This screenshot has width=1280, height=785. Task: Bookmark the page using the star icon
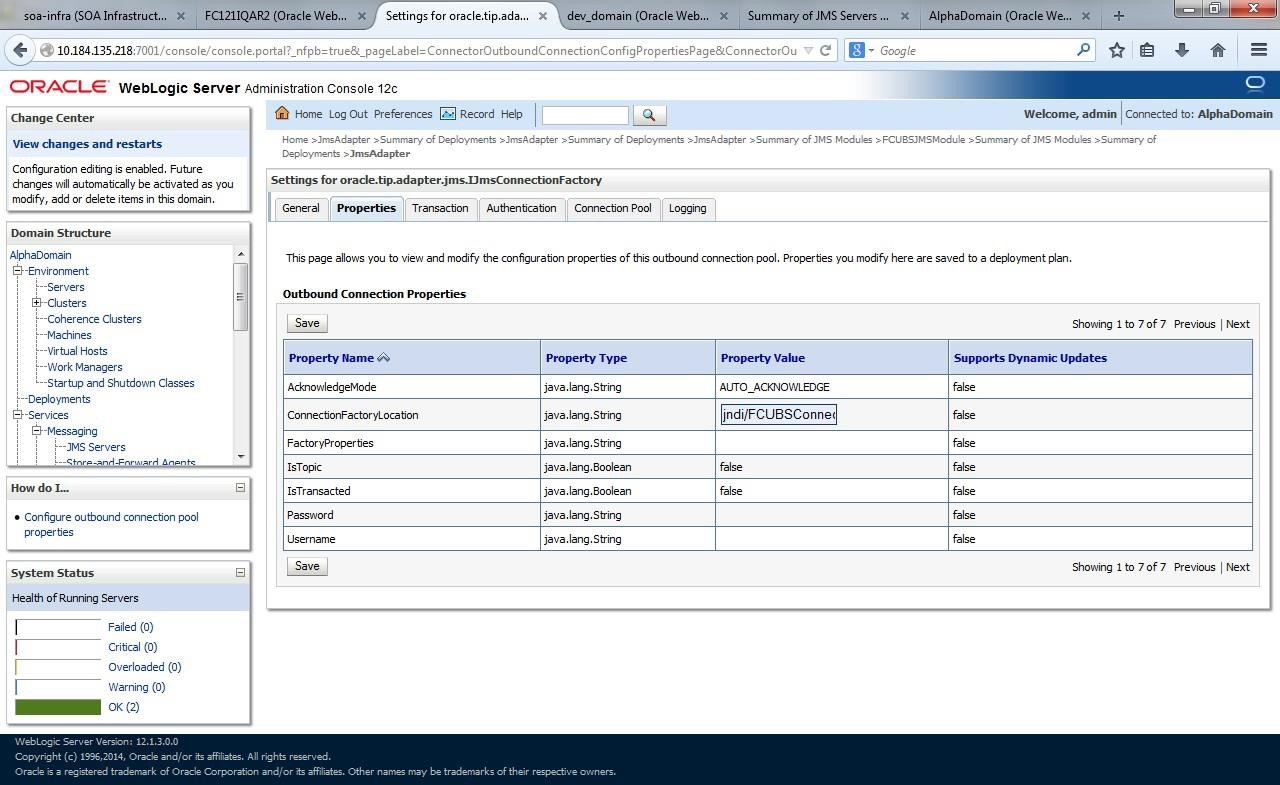[1117, 50]
